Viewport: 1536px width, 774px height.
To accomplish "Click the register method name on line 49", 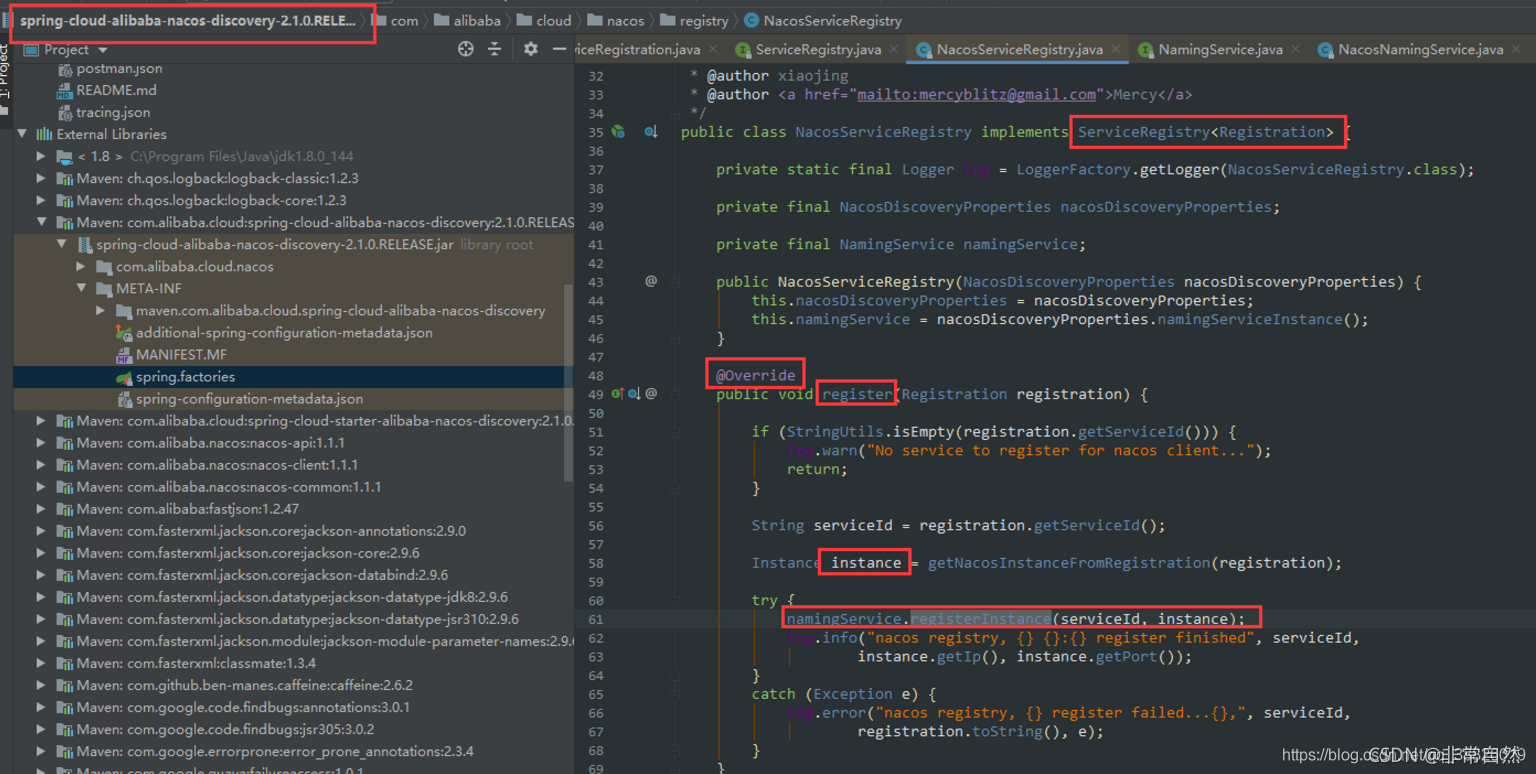I will [x=857, y=394].
